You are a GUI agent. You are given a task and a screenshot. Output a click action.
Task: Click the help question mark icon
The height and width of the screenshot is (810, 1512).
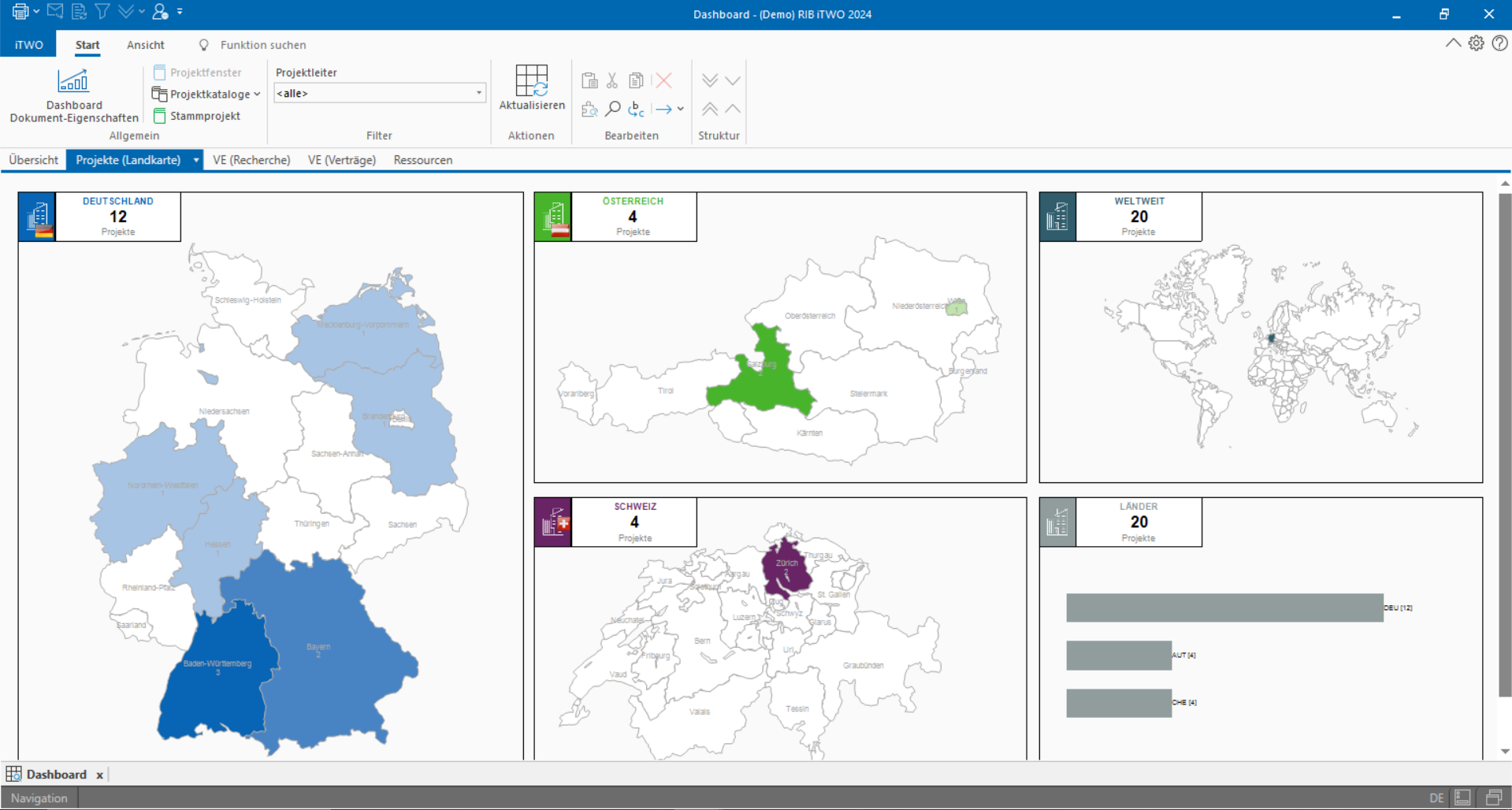[x=1499, y=43]
